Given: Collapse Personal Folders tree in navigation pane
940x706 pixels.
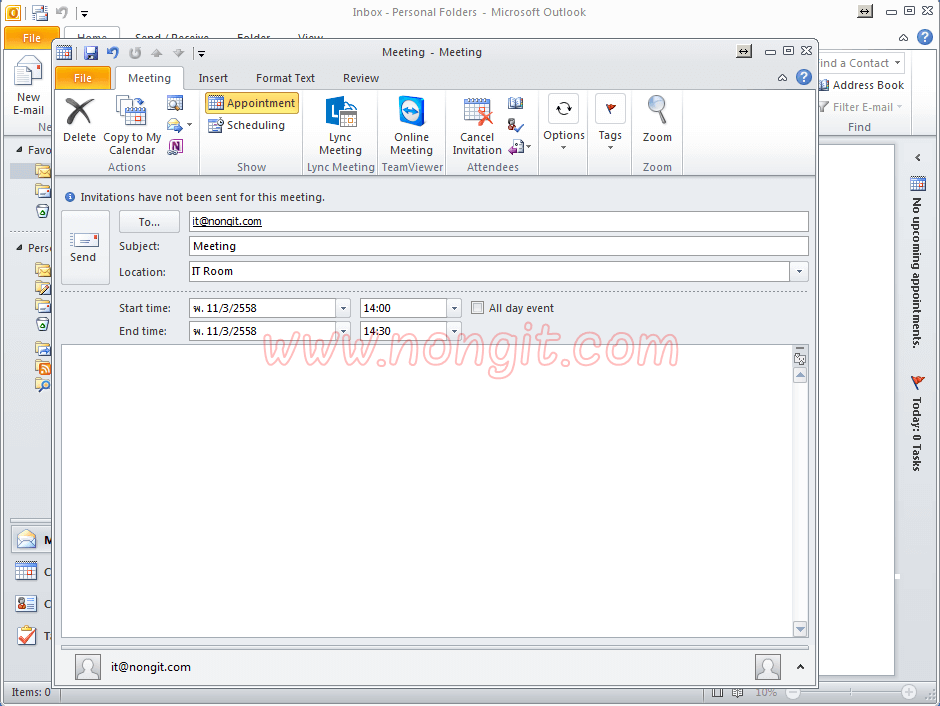Looking at the screenshot, I should click(x=19, y=248).
